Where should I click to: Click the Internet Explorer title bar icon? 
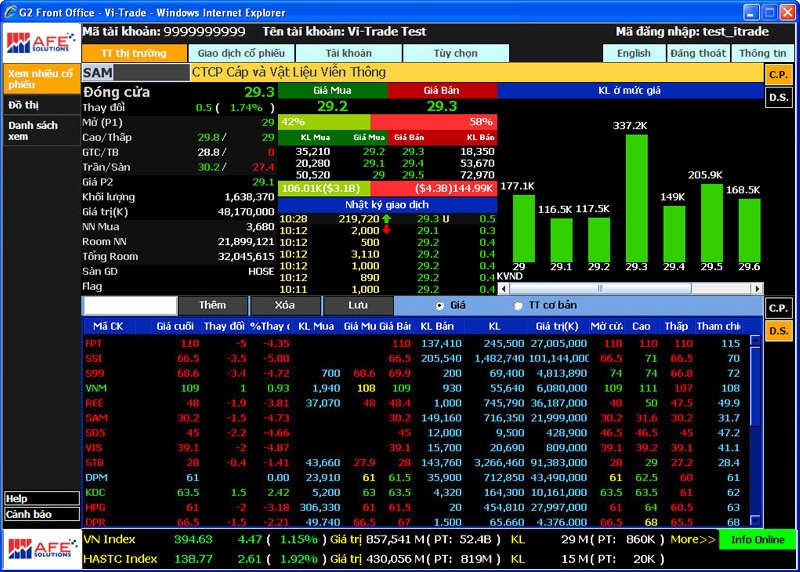tap(10, 12)
